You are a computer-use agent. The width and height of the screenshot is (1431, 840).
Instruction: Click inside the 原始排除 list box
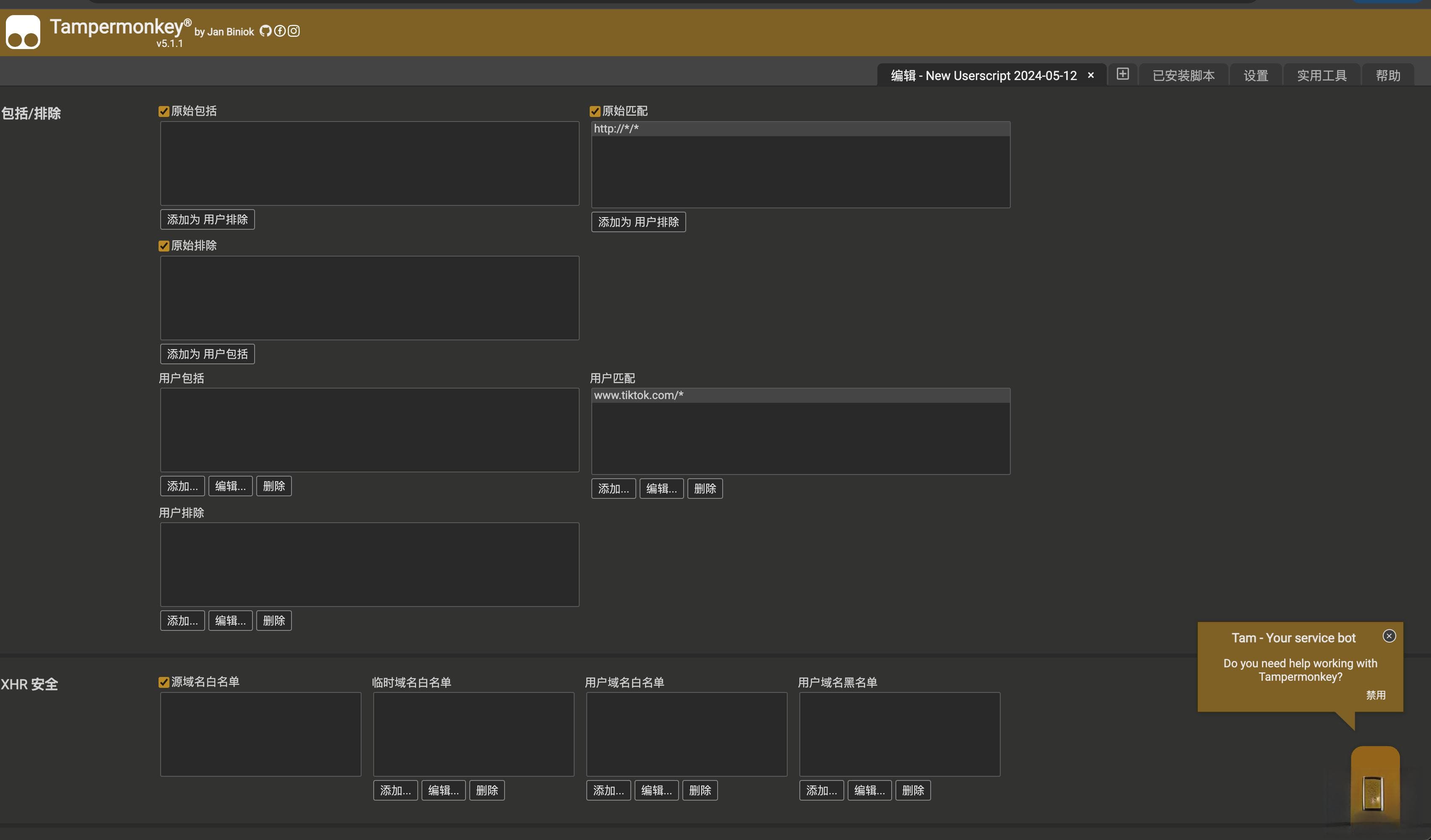point(369,298)
